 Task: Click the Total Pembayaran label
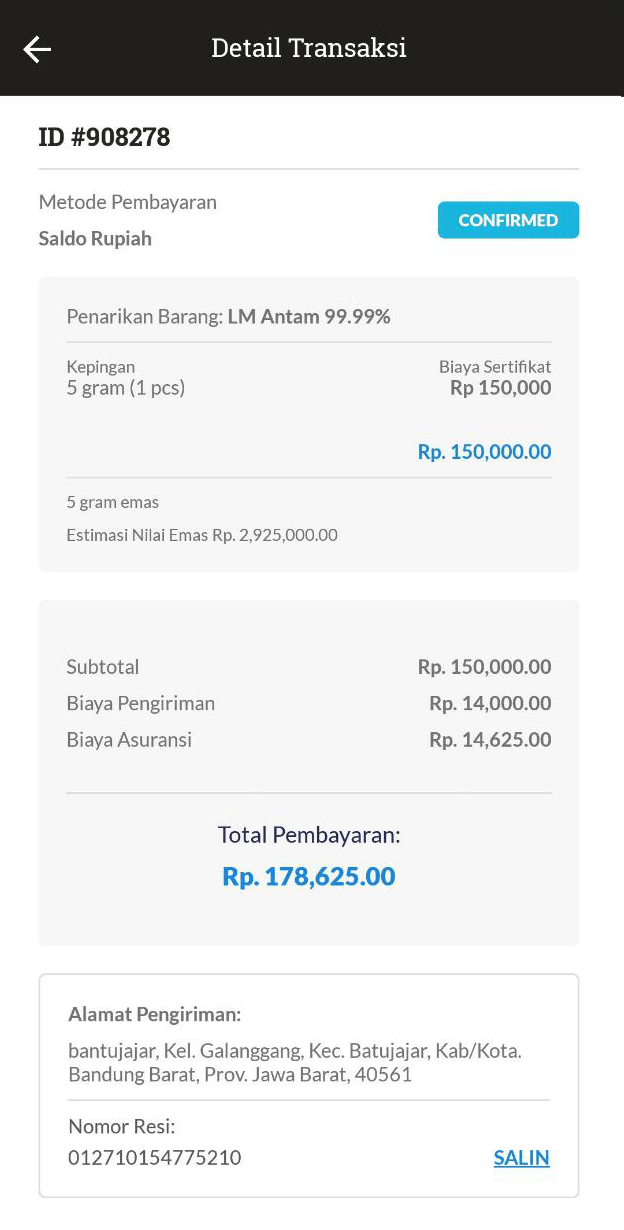[309, 835]
